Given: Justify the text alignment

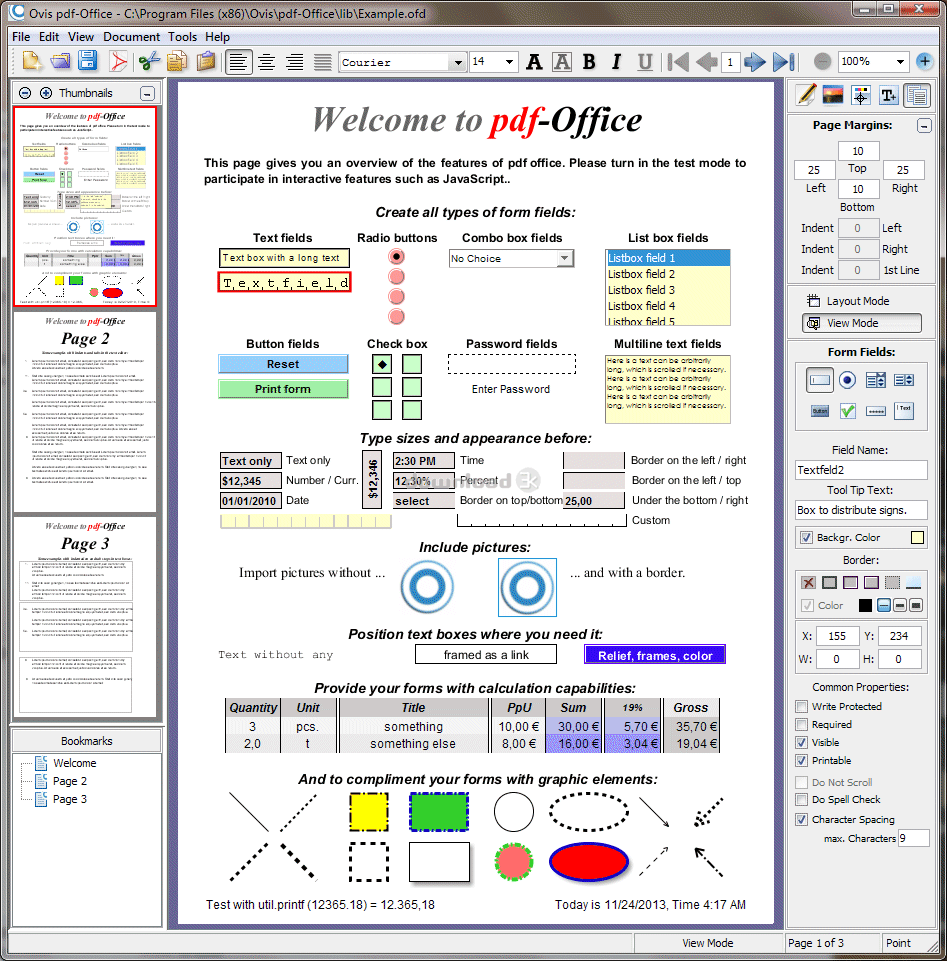Looking at the screenshot, I should [322, 62].
